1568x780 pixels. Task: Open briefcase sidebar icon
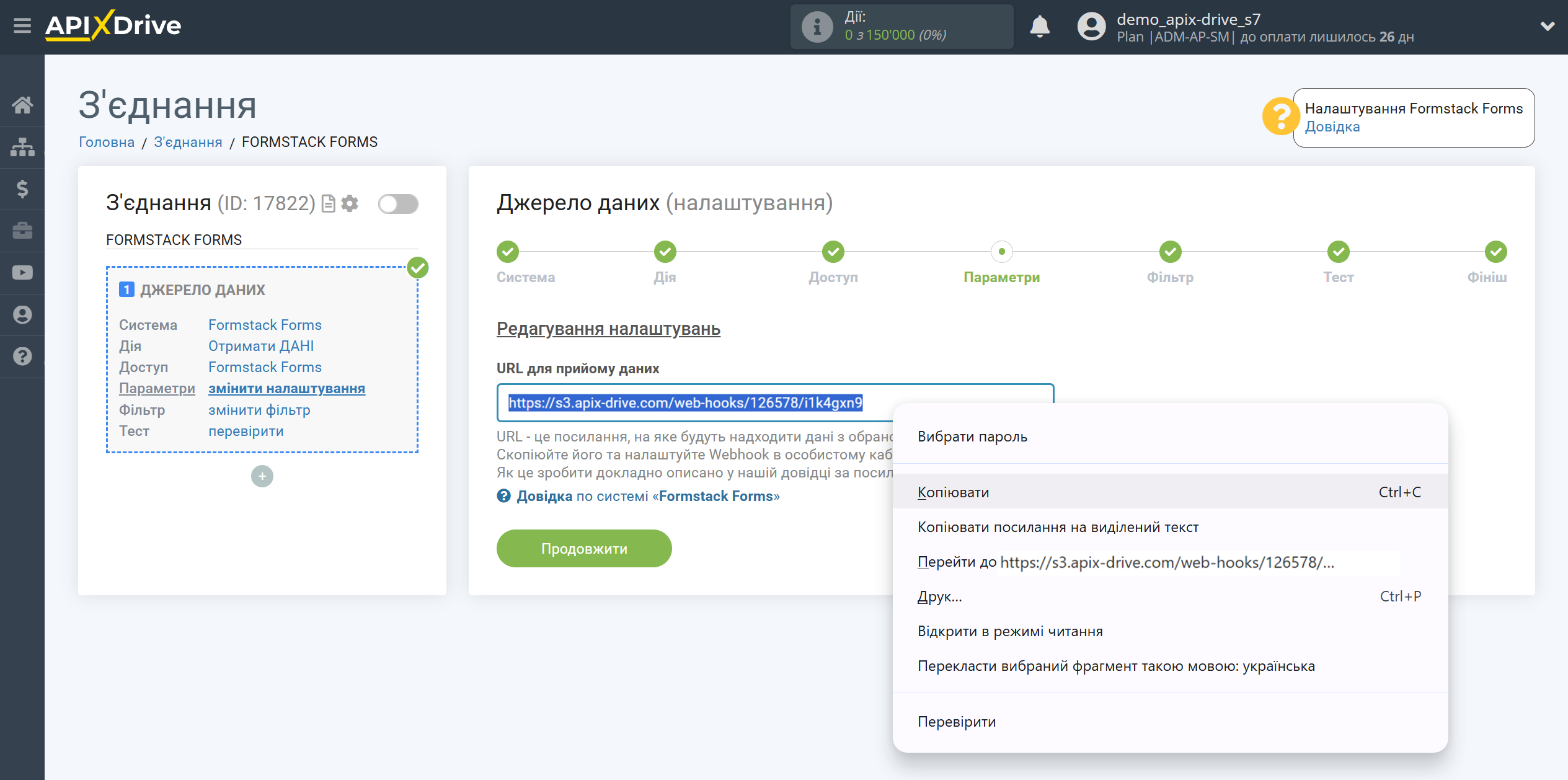click(22, 231)
